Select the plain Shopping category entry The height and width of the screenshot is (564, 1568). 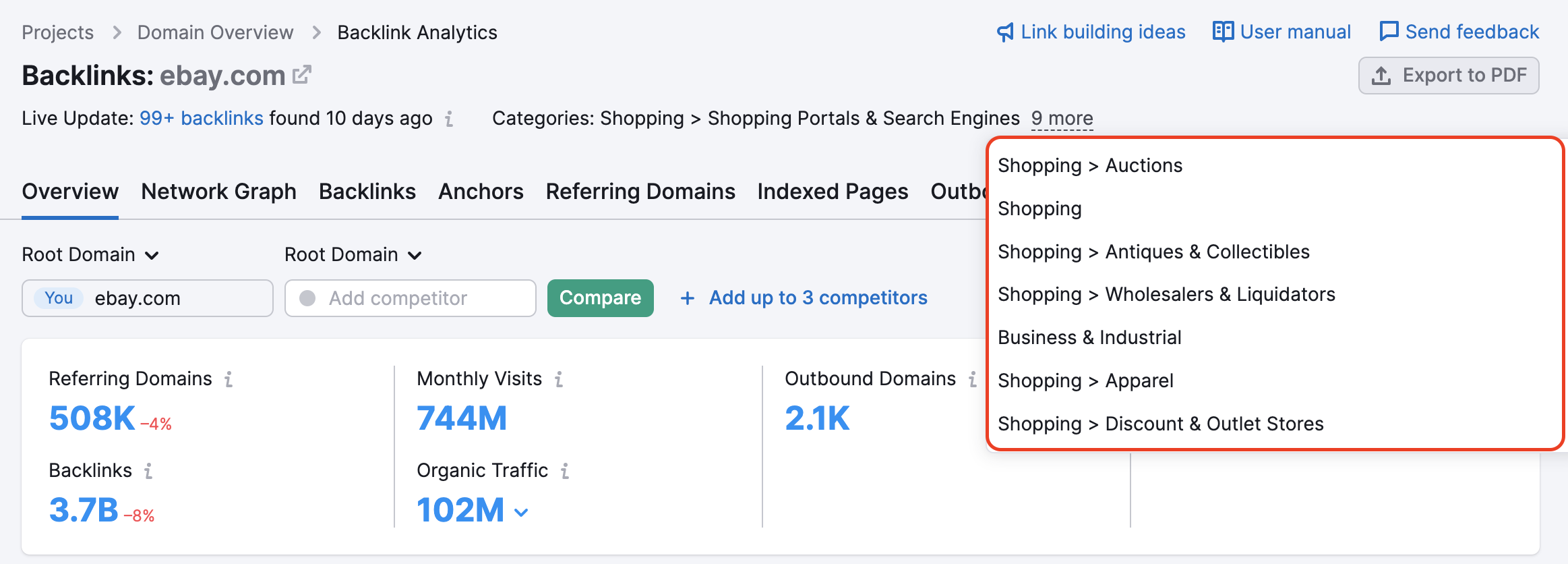click(1039, 209)
